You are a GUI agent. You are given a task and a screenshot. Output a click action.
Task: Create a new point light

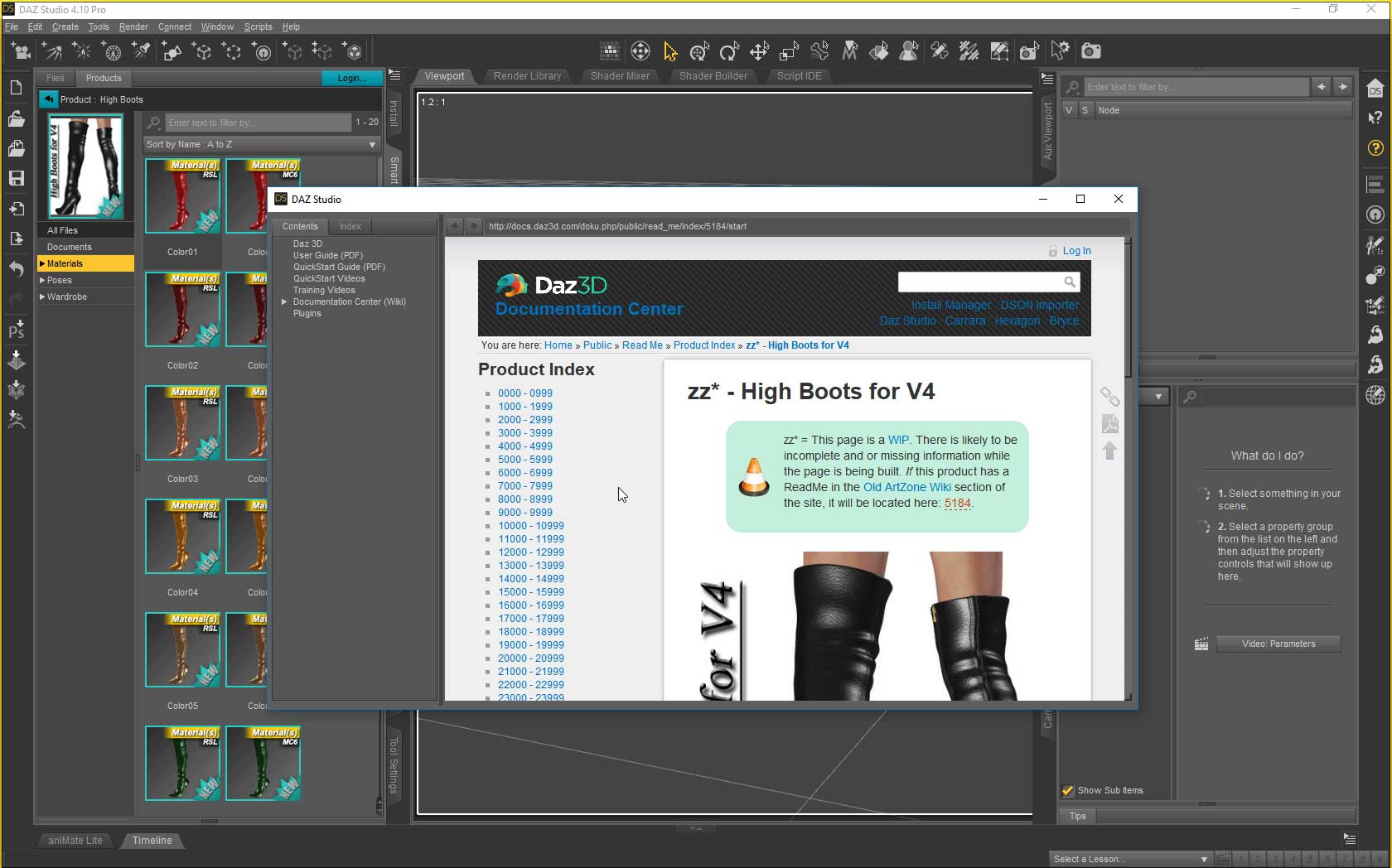tap(82, 51)
